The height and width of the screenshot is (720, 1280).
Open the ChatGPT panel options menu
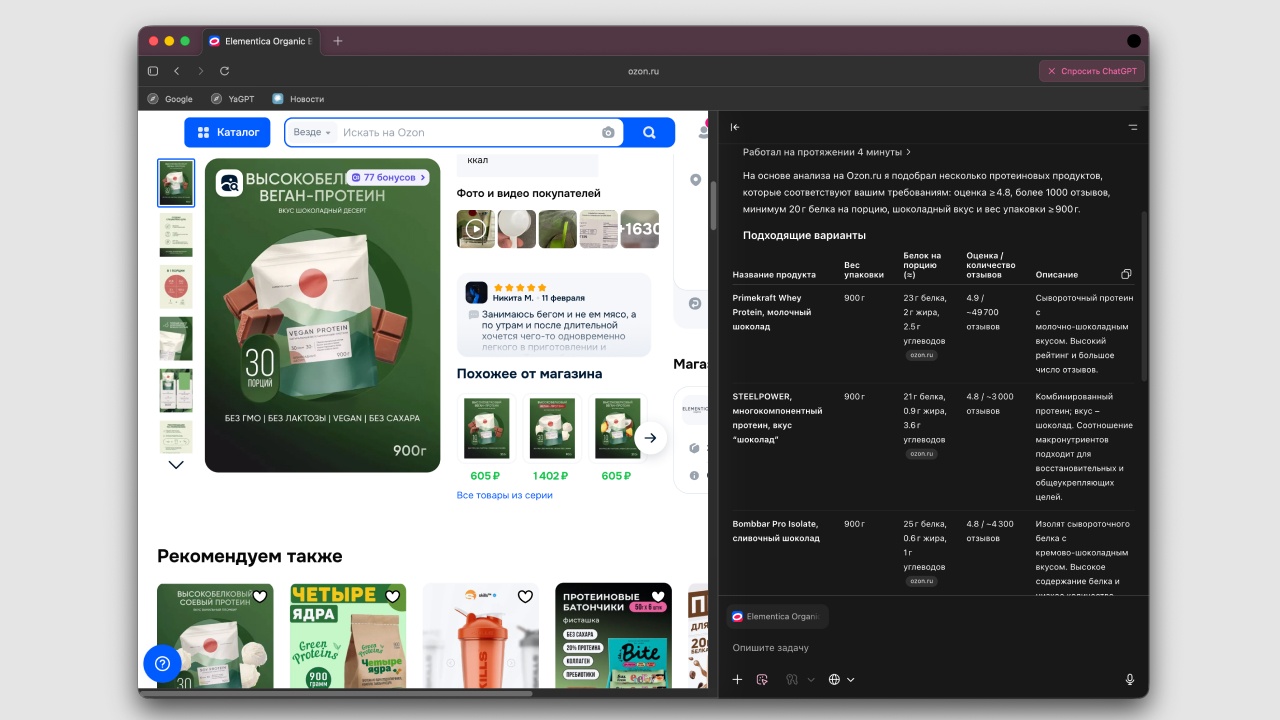pyautogui.click(x=1133, y=127)
